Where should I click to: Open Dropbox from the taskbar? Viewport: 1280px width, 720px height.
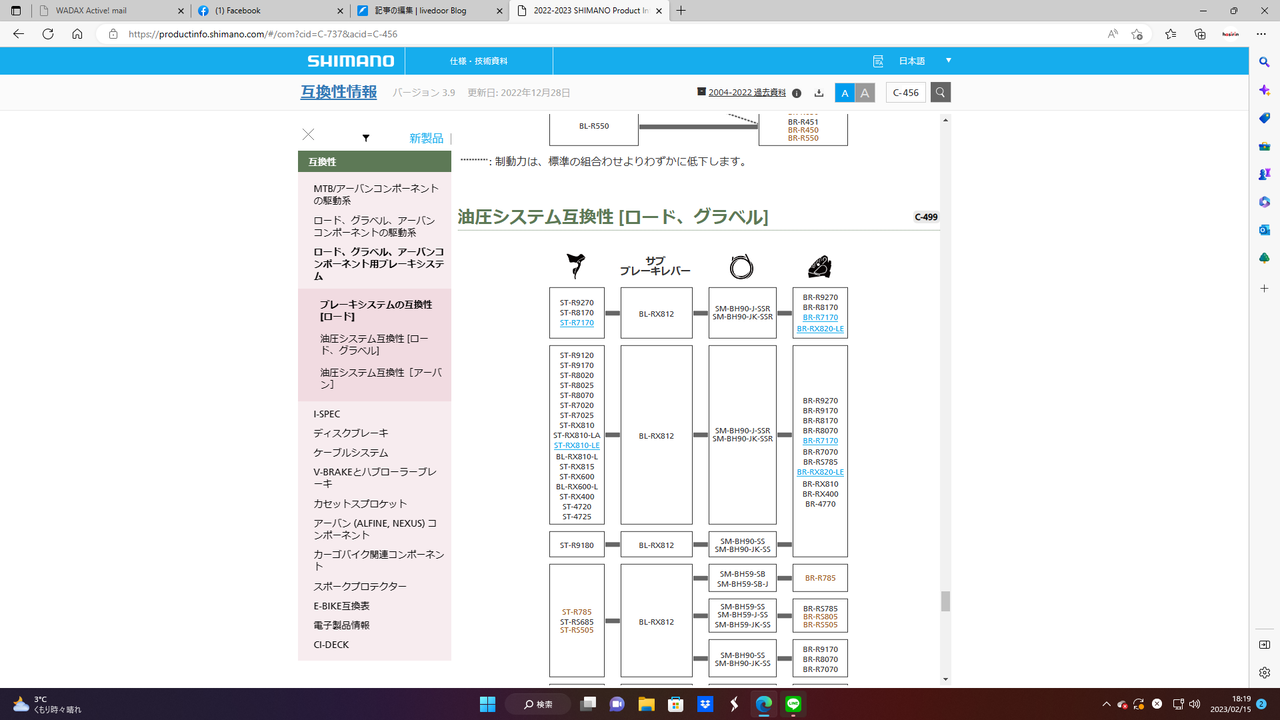(705, 704)
